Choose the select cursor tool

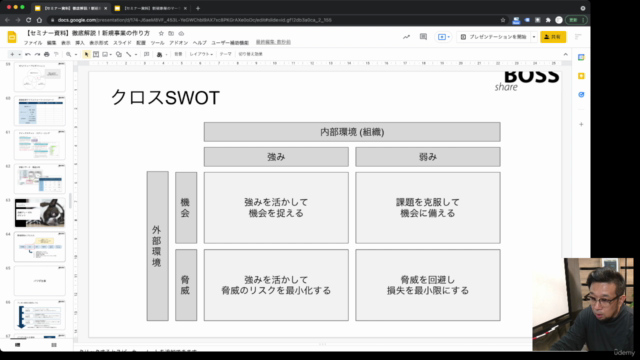86,54
